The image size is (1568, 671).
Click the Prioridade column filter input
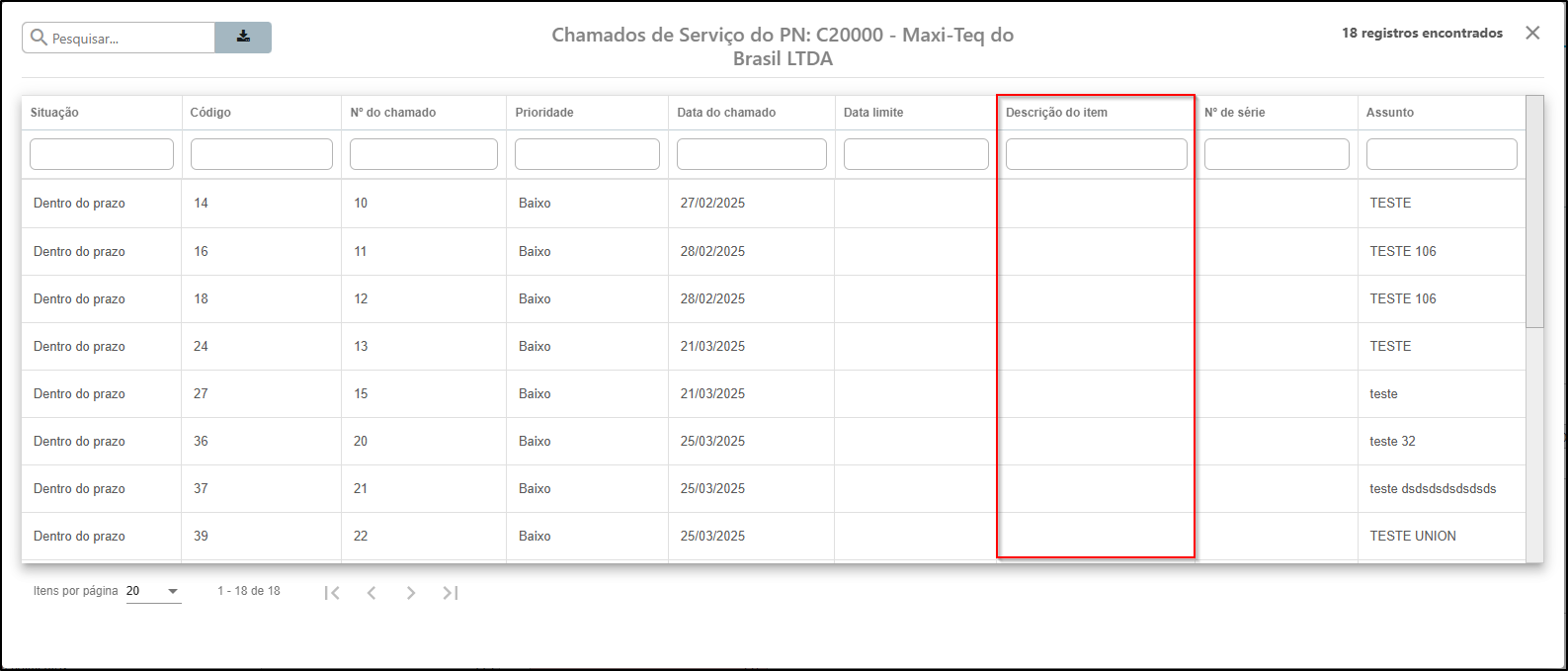[x=587, y=154]
